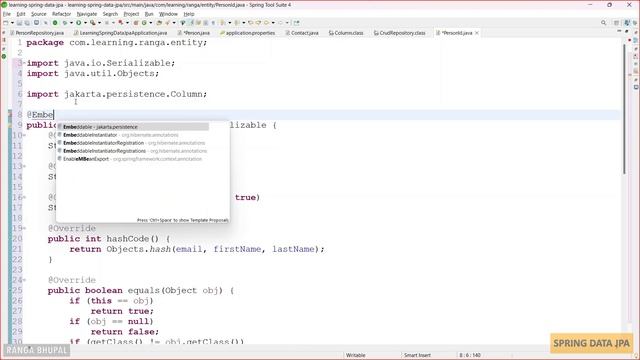Open the Refactor menu
Viewport: 640px width, 360px height.
point(62,14)
